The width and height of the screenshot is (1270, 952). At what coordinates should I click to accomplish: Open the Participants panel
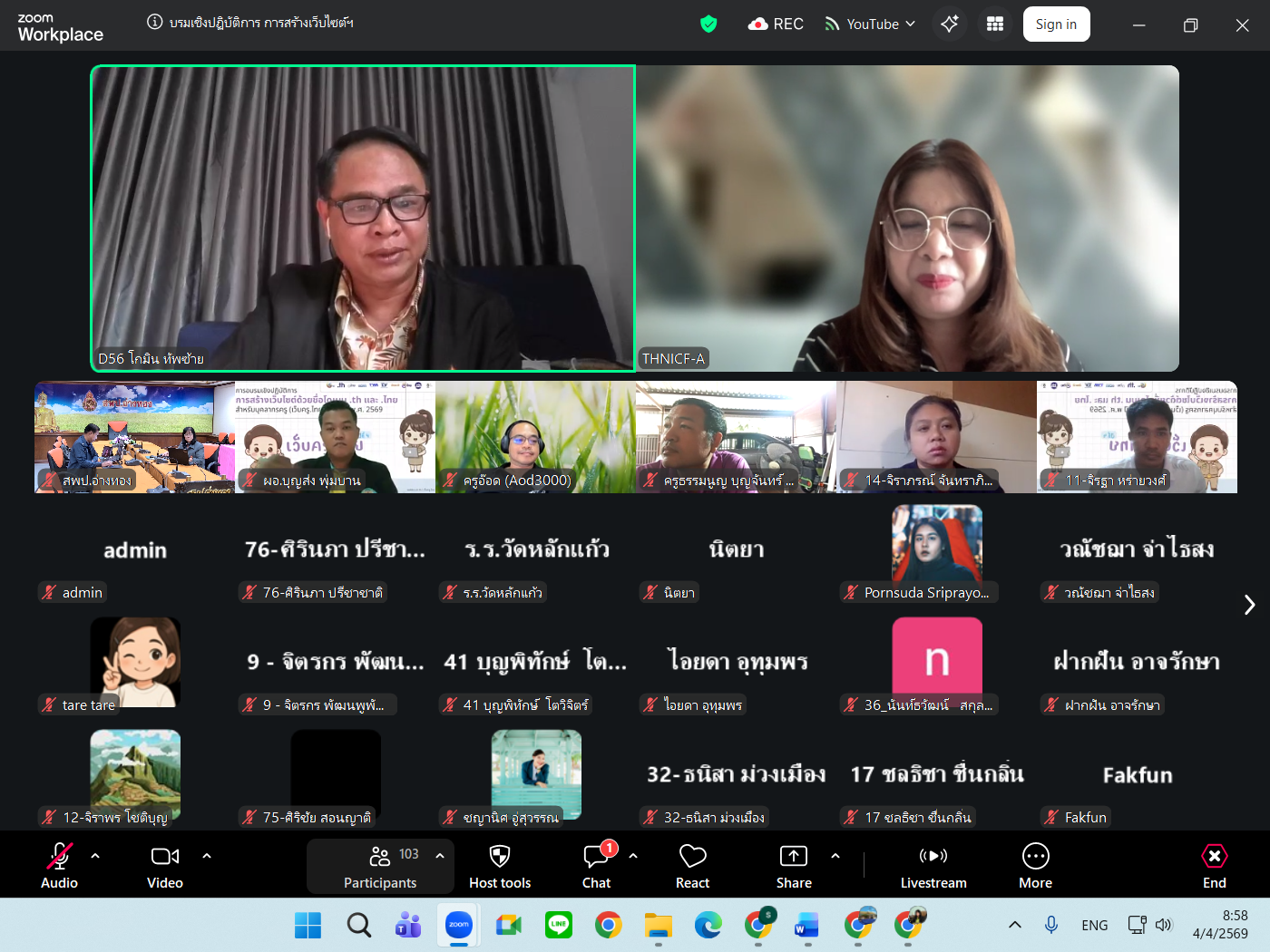(x=380, y=866)
